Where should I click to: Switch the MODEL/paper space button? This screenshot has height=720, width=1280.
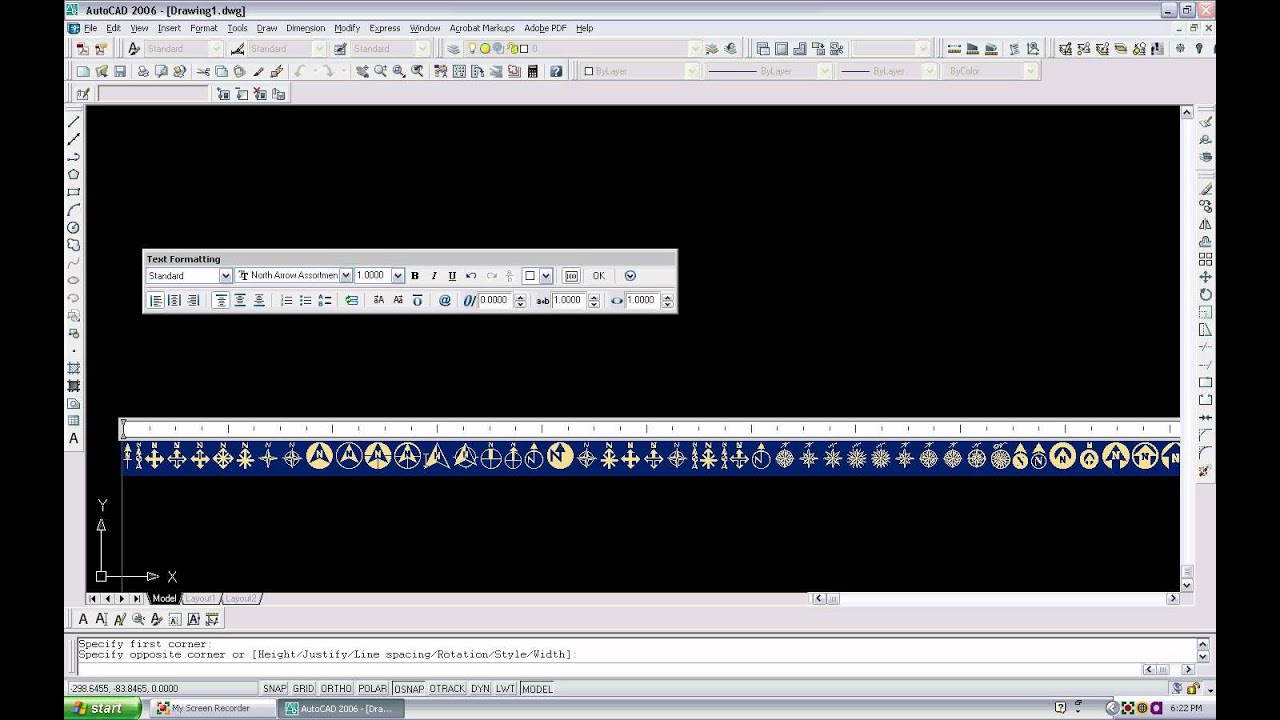pos(537,689)
